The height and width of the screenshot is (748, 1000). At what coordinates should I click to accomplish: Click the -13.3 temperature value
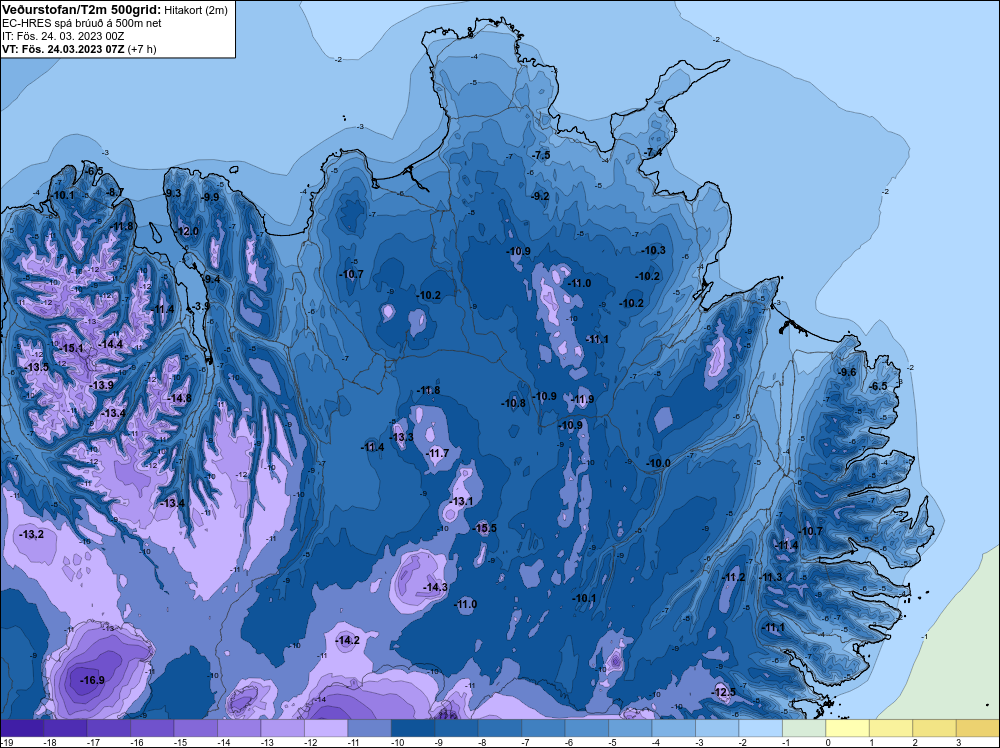(x=402, y=437)
